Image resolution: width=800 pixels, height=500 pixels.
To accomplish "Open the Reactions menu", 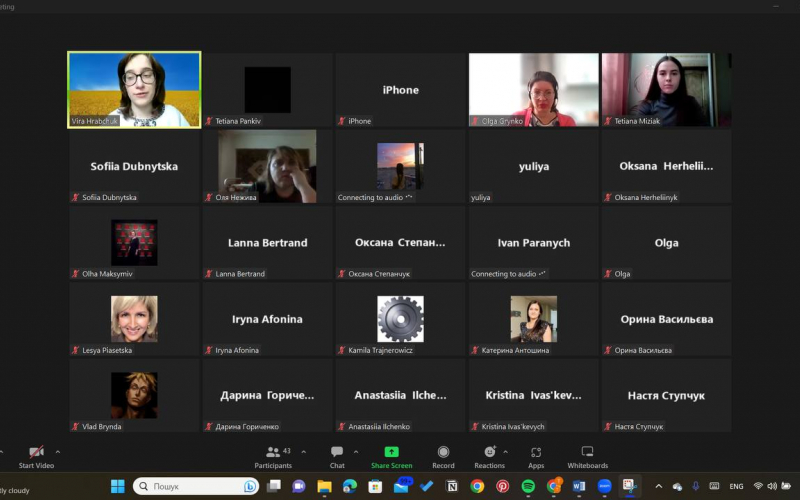I will pyautogui.click(x=489, y=457).
